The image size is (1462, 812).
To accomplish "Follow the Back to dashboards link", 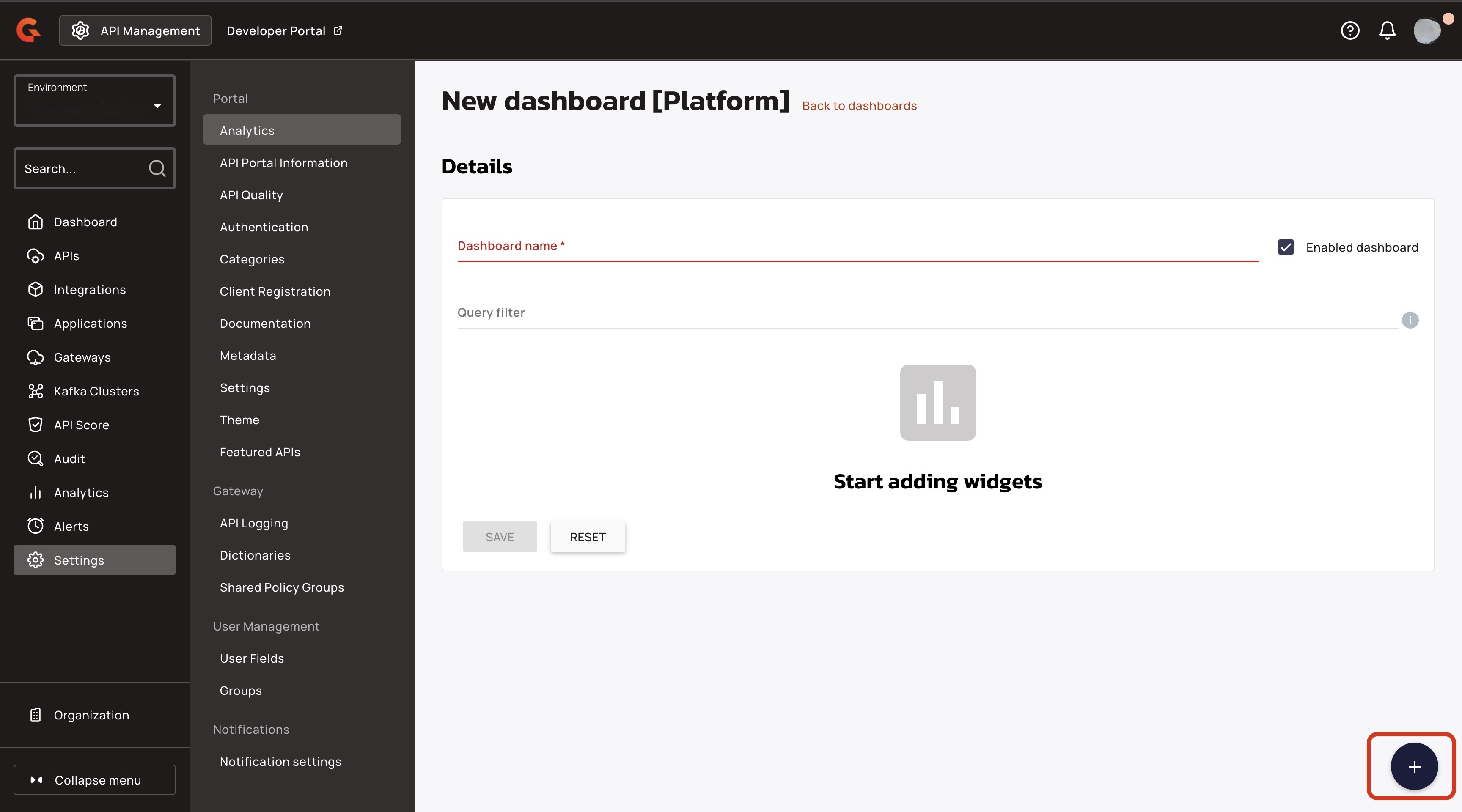I will [859, 106].
